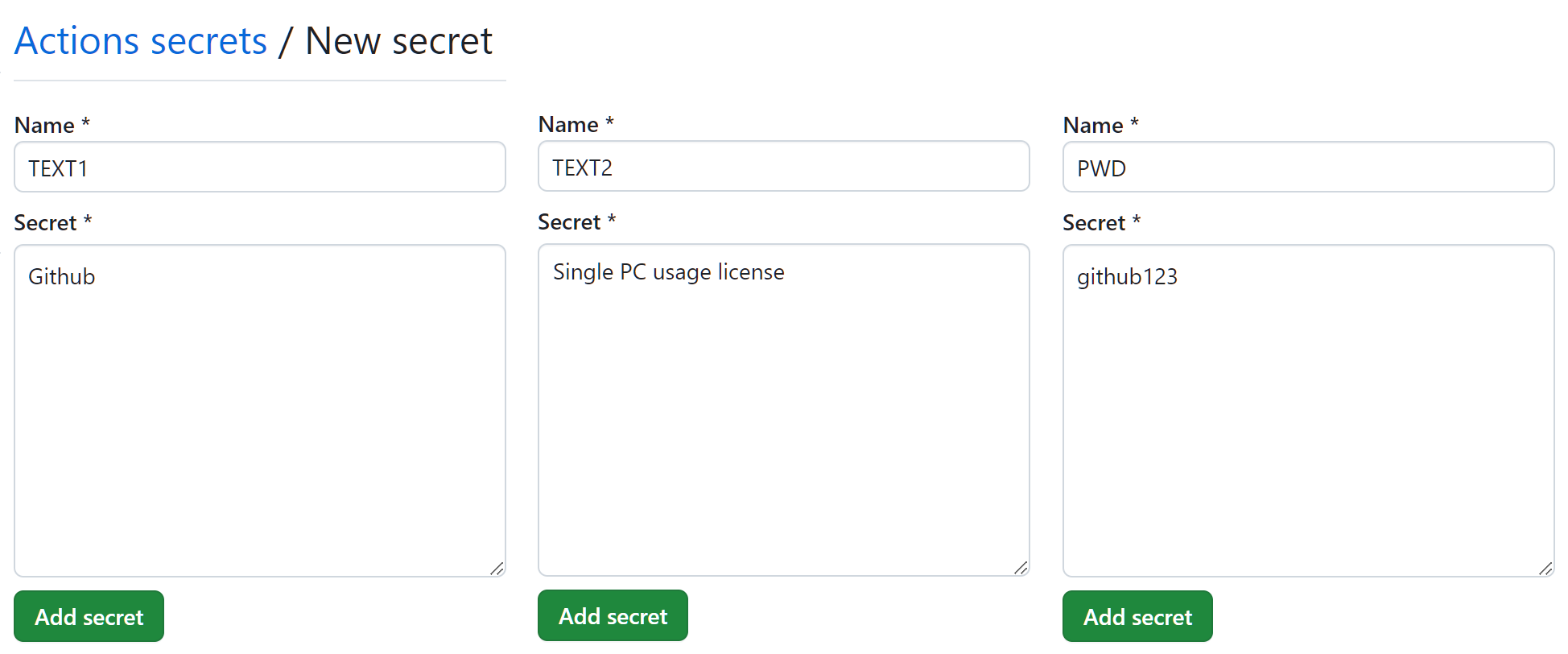Focus the name field containing TEXT2
This screenshot has width=1568, height=654.
coord(783,167)
